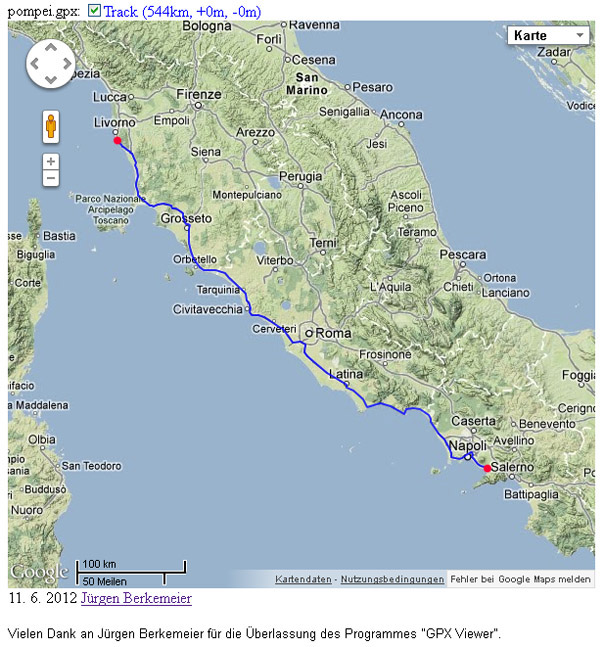Pan the map down with the down arrow
This screenshot has width=604, height=647.
click(x=50, y=79)
